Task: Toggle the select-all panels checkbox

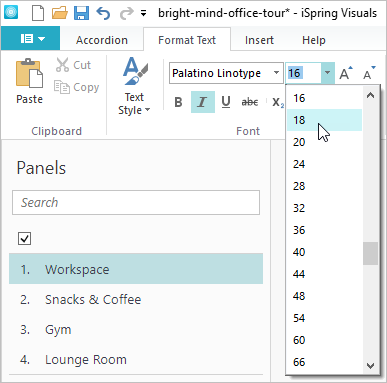Action: pyautogui.click(x=24, y=239)
